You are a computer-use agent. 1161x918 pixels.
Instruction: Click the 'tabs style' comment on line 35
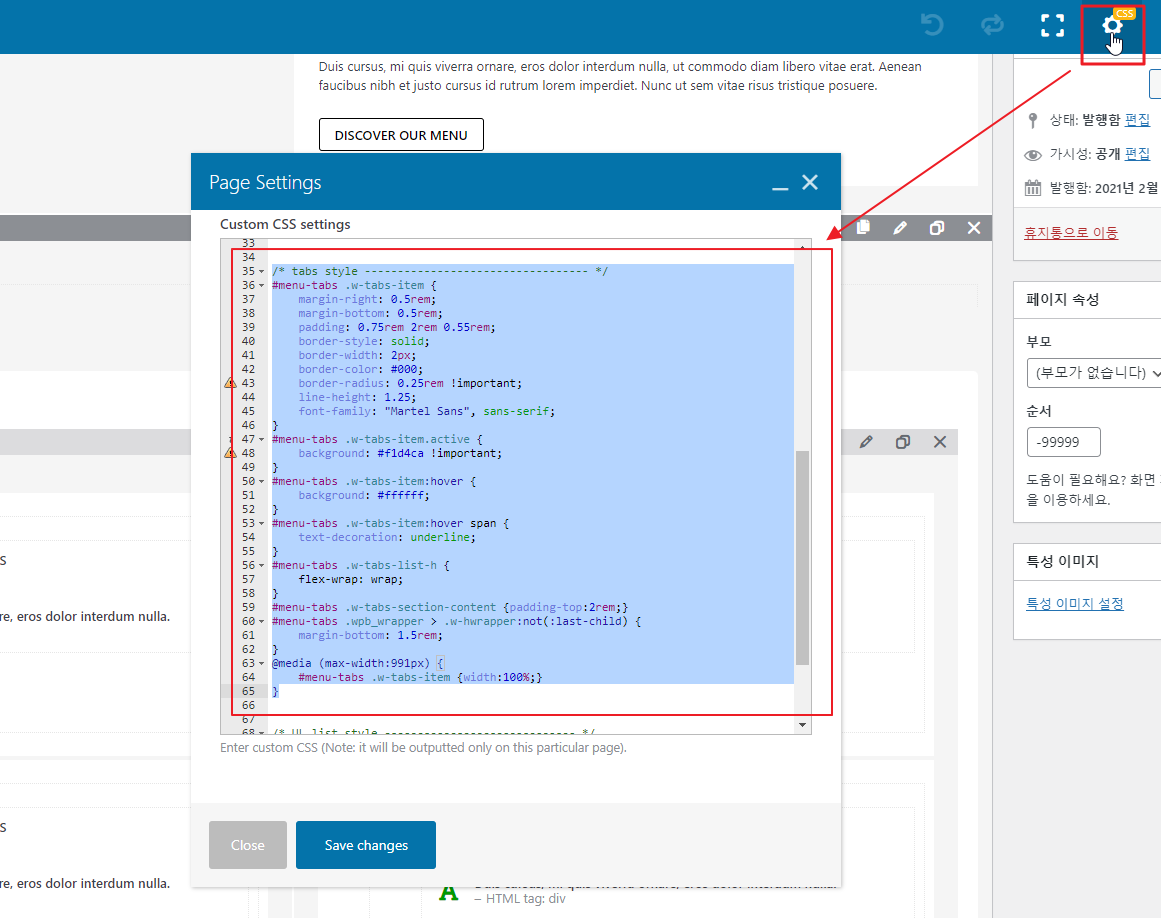click(440, 271)
